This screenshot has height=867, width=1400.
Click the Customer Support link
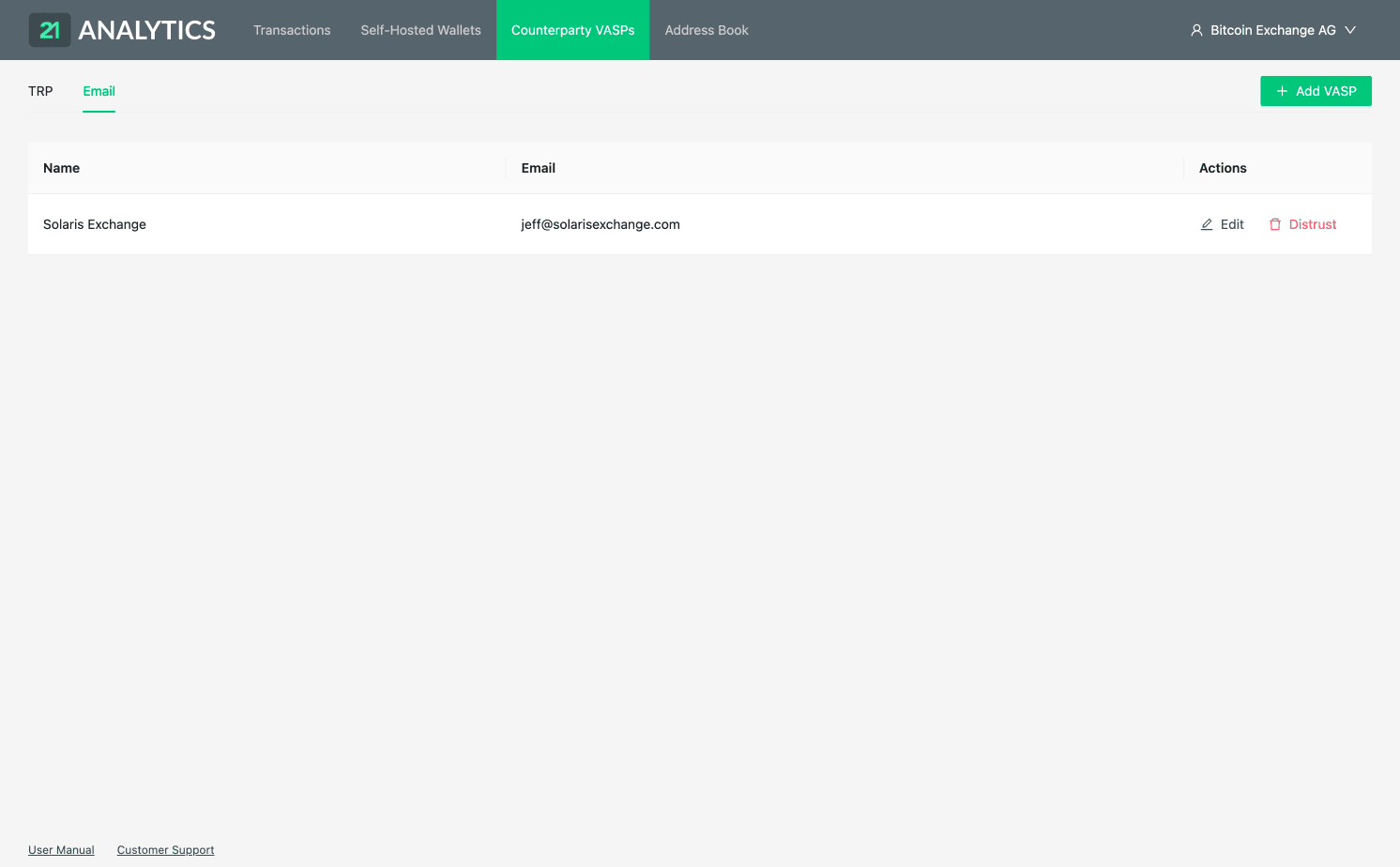pyautogui.click(x=165, y=849)
